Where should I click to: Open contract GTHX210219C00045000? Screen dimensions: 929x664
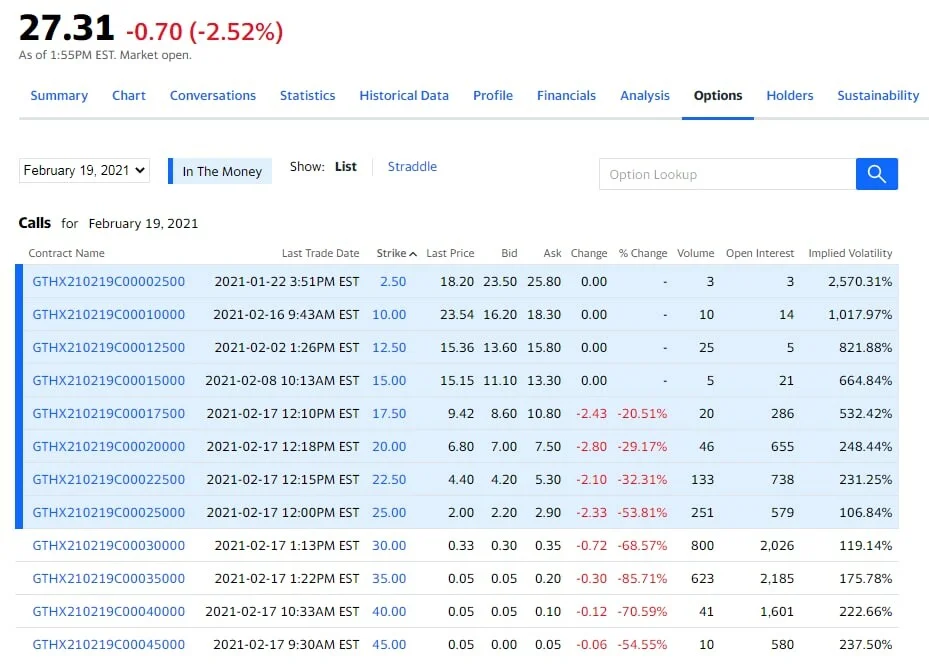tap(108, 644)
